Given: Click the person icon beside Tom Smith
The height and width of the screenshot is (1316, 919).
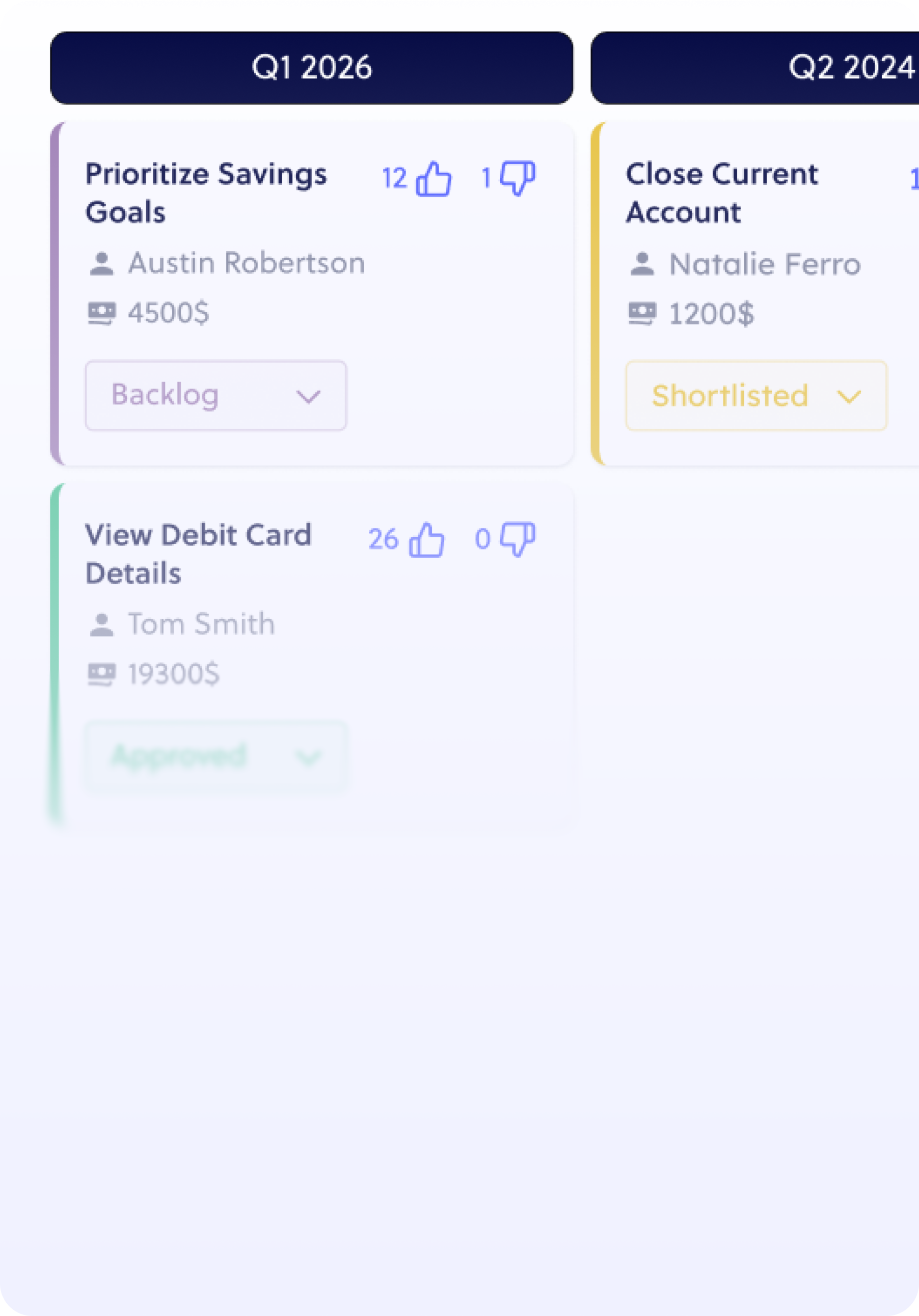Looking at the screenshot, I should 101,625.
